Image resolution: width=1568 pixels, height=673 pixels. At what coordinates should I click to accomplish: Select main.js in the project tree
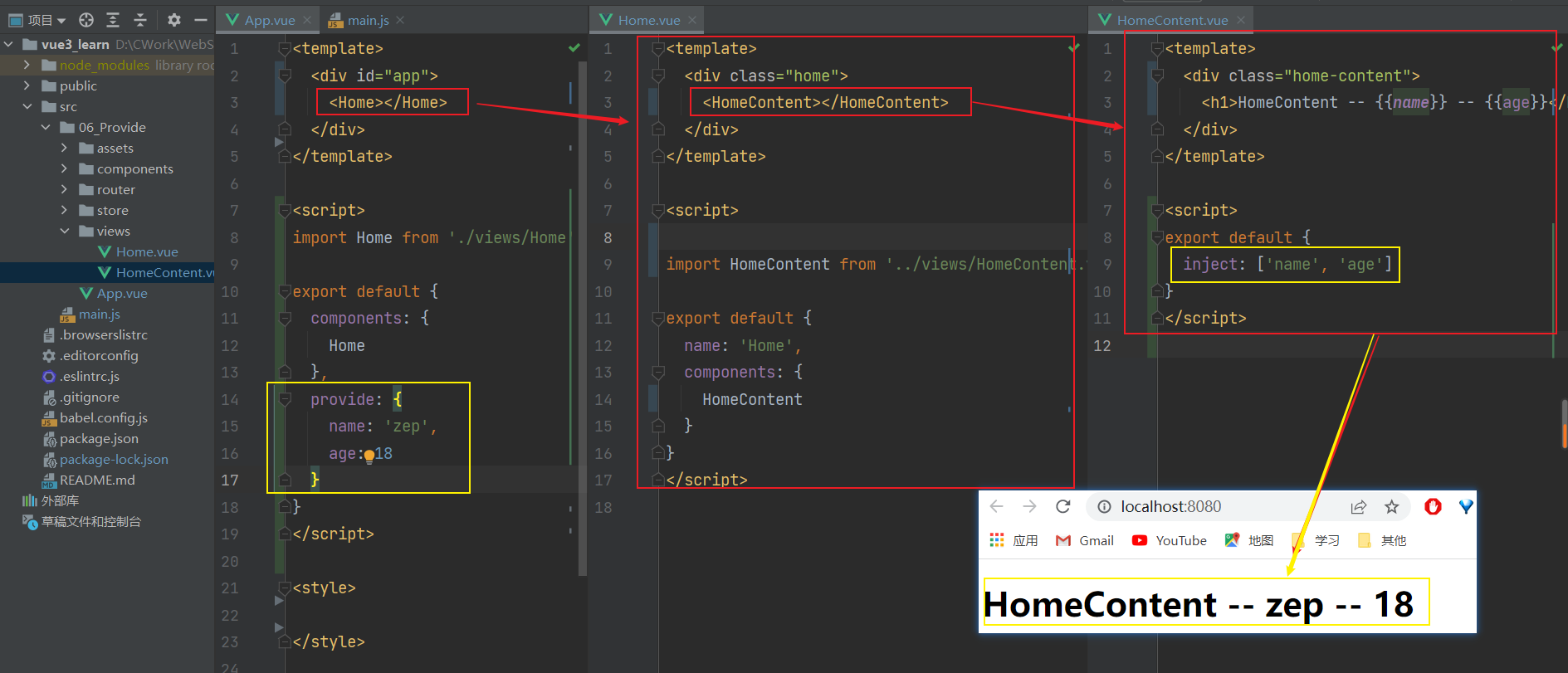pos(90,314)
